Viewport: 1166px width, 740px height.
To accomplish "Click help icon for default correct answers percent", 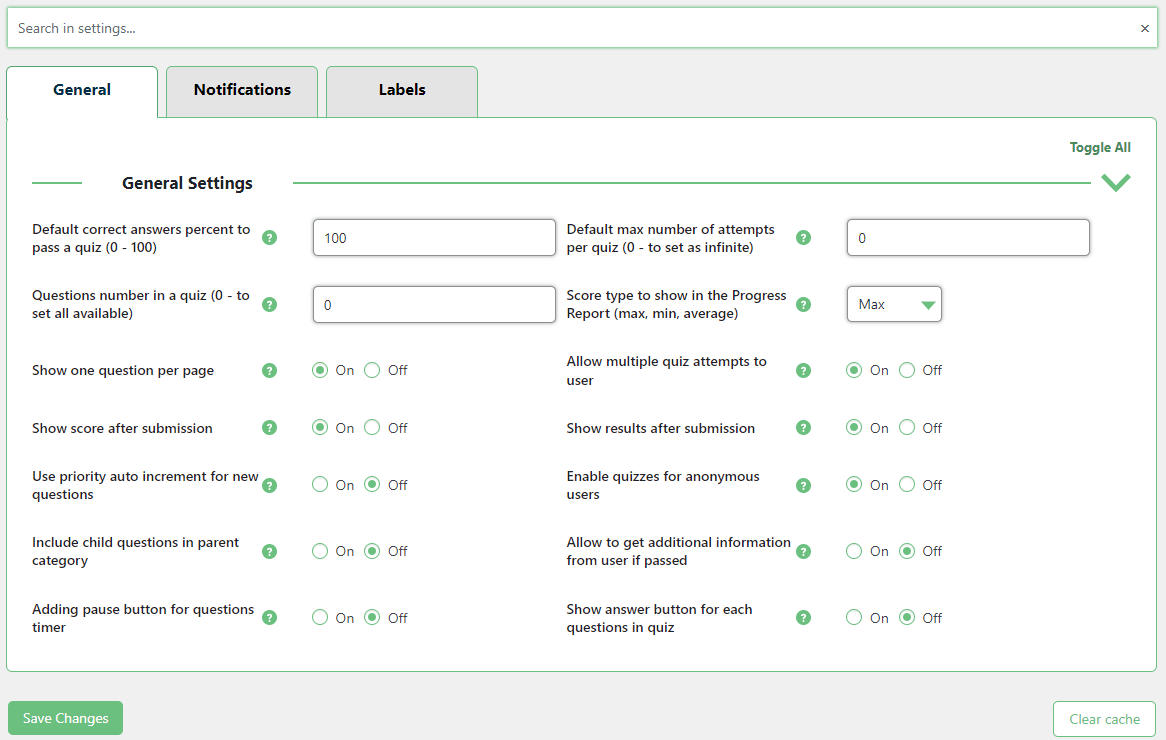I will (x=269, y=238).
